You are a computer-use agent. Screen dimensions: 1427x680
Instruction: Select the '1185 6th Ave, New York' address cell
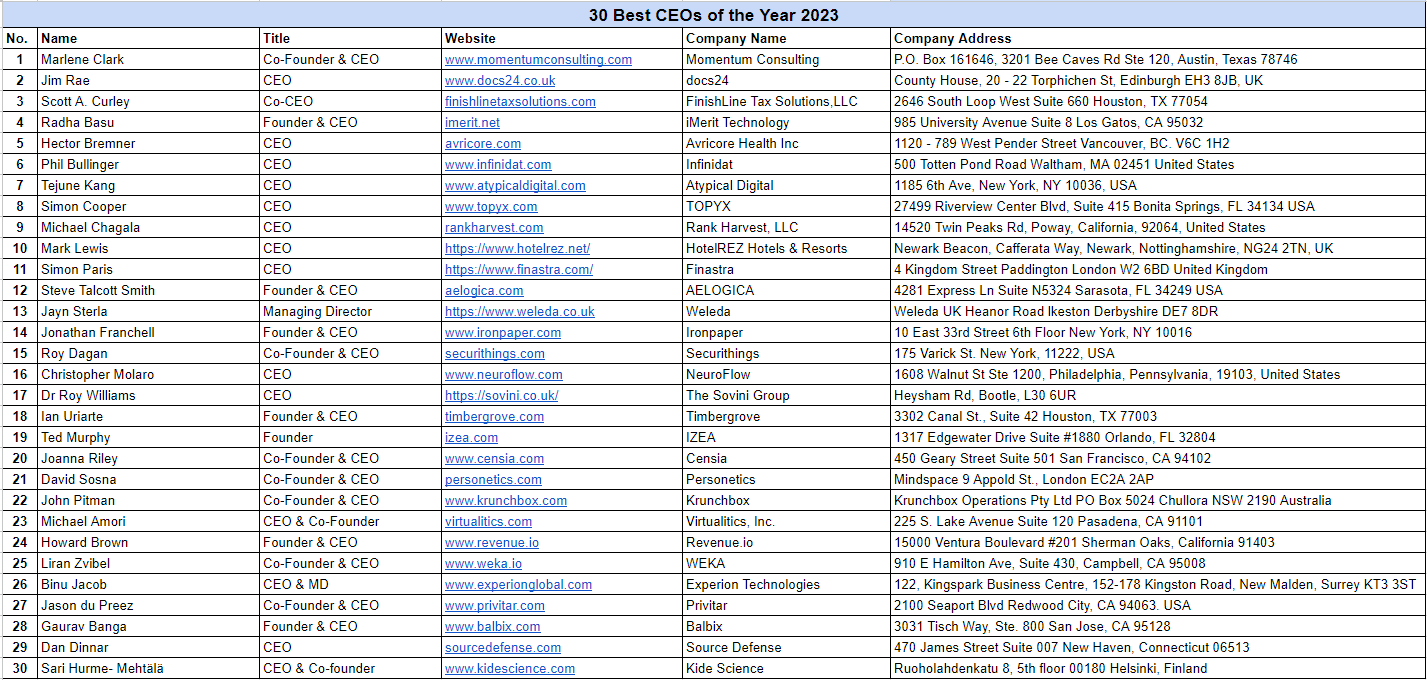pyautogui.click(x=1158, y=185)
